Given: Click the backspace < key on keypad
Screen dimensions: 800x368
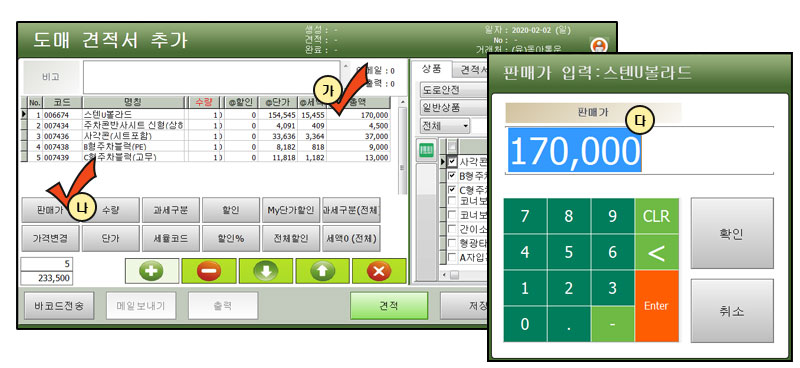Looking at the screenshot, I should coord(657,252).
